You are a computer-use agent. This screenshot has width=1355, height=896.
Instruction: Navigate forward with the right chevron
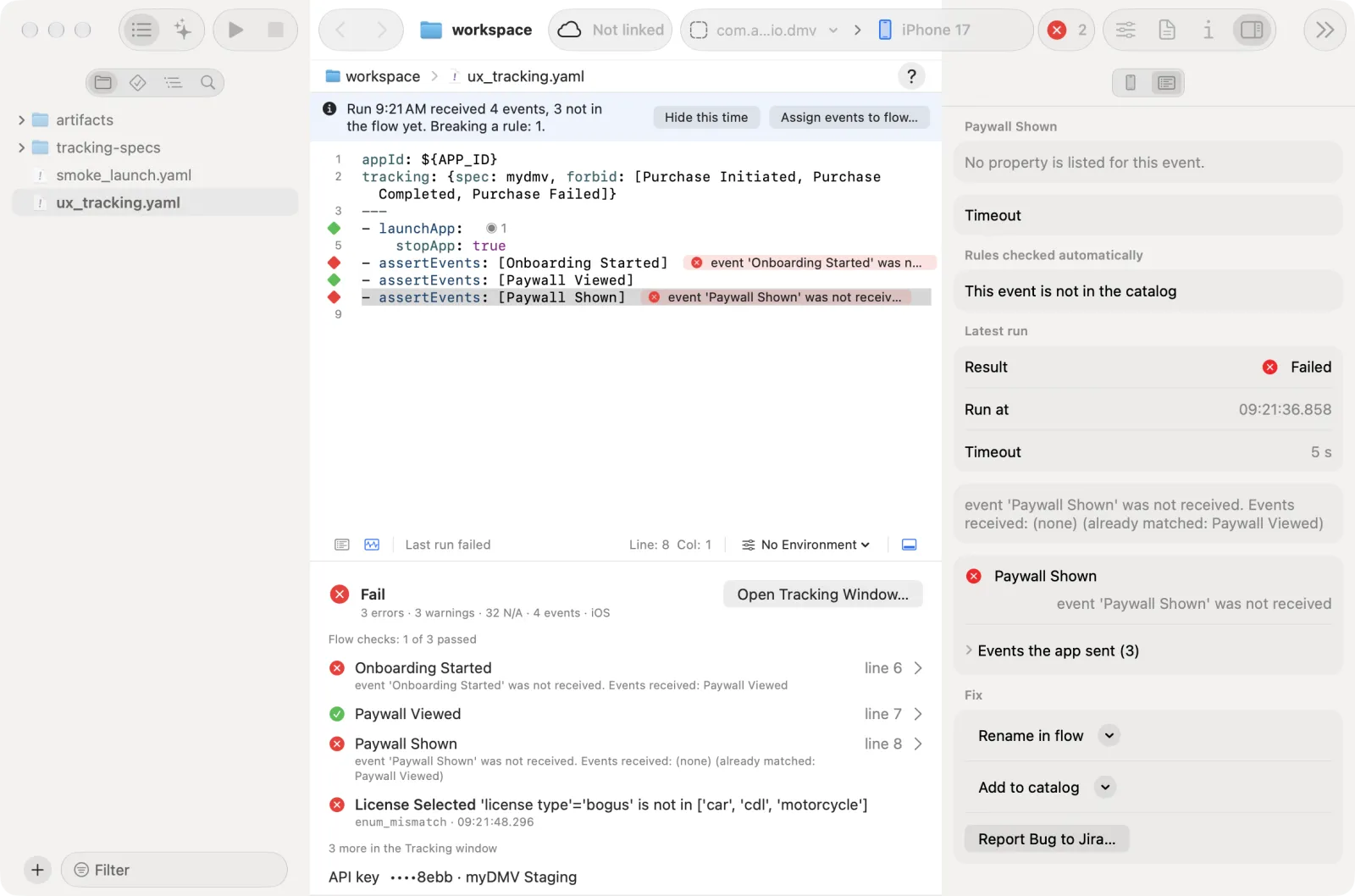(381, 30)
